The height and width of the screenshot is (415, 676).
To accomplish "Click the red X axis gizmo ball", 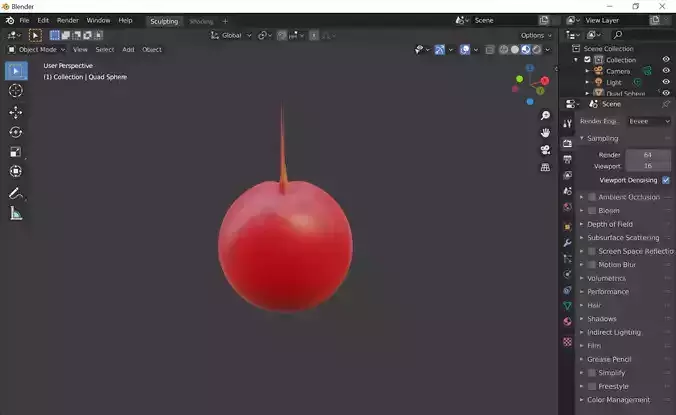I will pos(545,81).
